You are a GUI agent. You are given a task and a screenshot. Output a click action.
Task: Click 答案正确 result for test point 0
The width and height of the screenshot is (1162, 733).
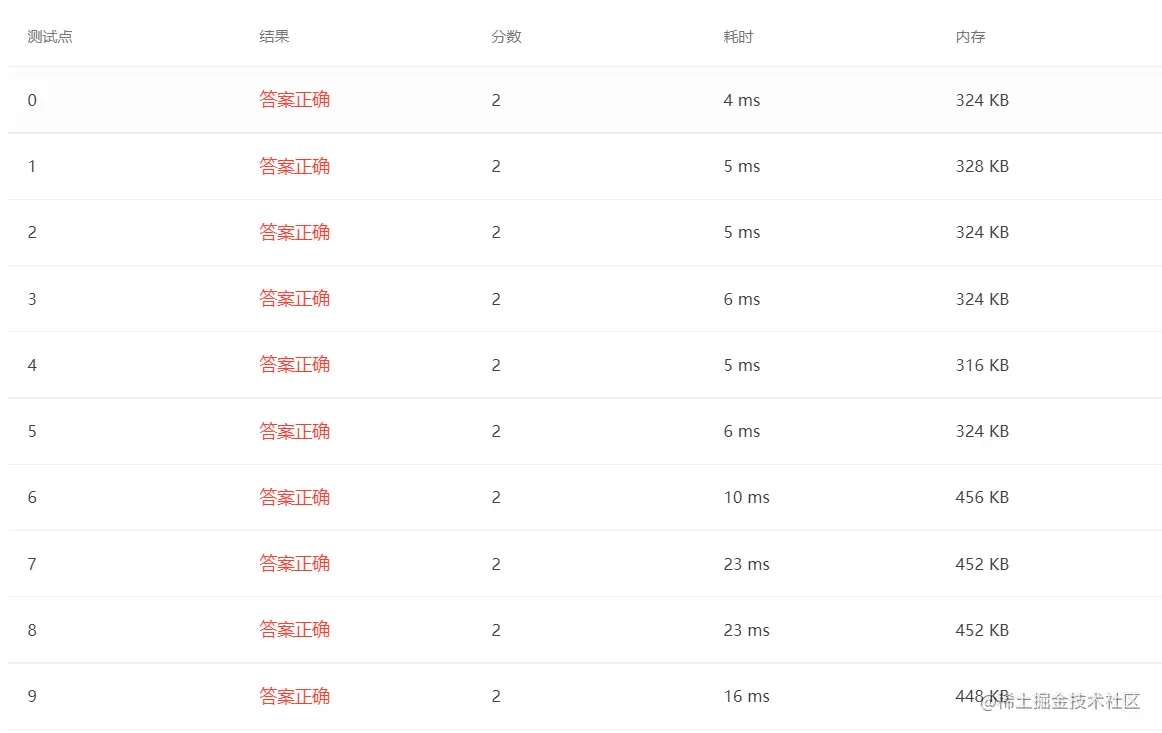(x=295, y=100)
